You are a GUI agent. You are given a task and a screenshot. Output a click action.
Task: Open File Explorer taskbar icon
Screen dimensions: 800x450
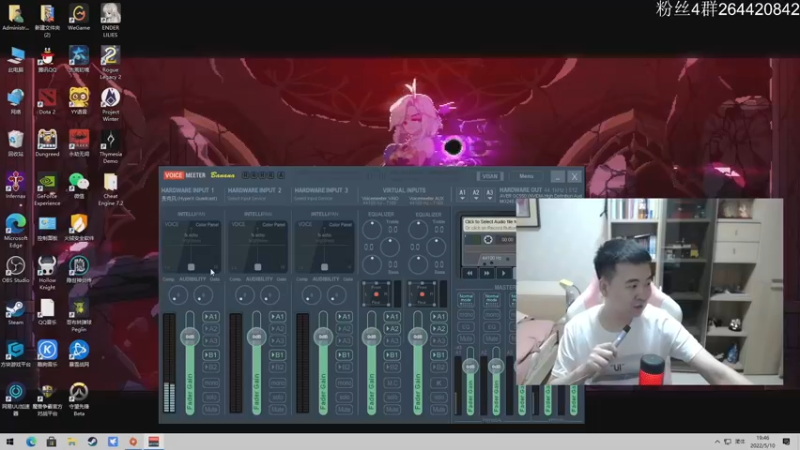tap(71, 442)
